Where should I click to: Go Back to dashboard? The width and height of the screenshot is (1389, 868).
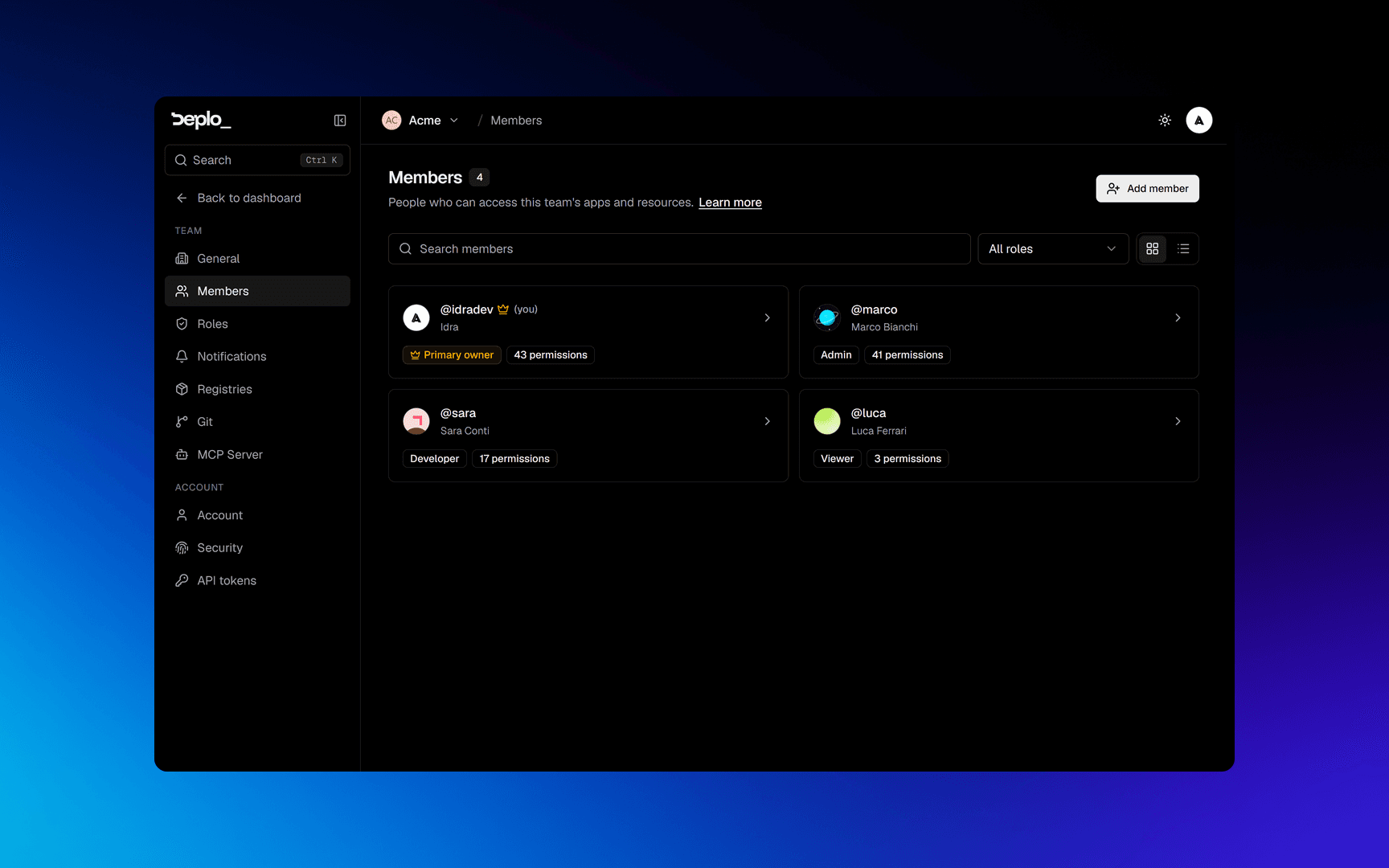(257, 198)
